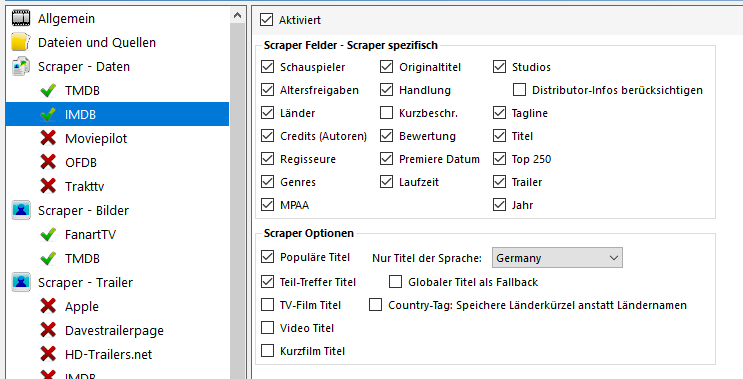Click the Scraper - Daten document icon
Viewport: 743px width, 379px height.
tap(21, 66)
